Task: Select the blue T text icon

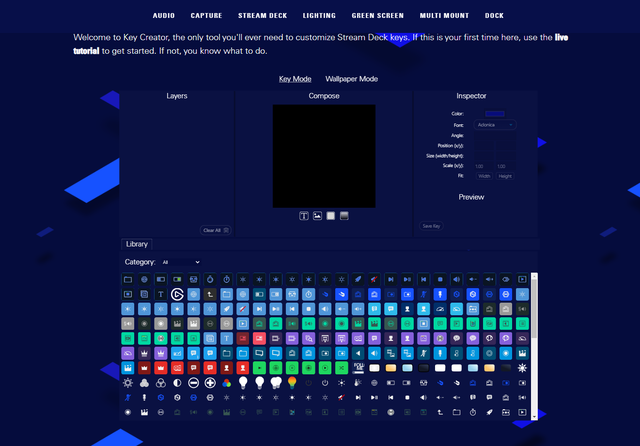Action: (x=227, y=338)
